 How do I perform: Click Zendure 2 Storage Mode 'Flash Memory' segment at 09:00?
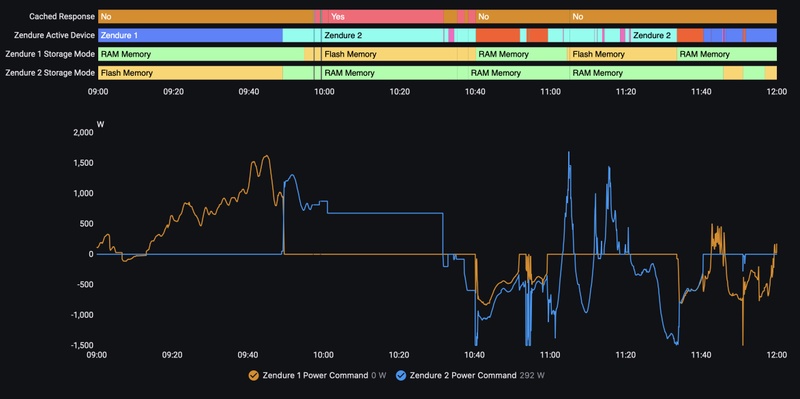click(190, 73)
